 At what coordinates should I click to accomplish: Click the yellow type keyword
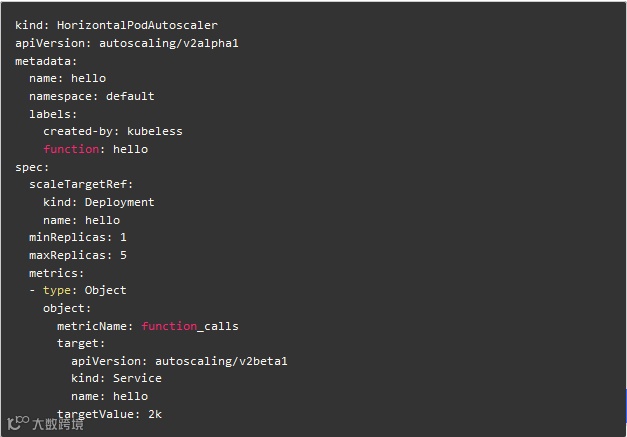click(57, 291)
